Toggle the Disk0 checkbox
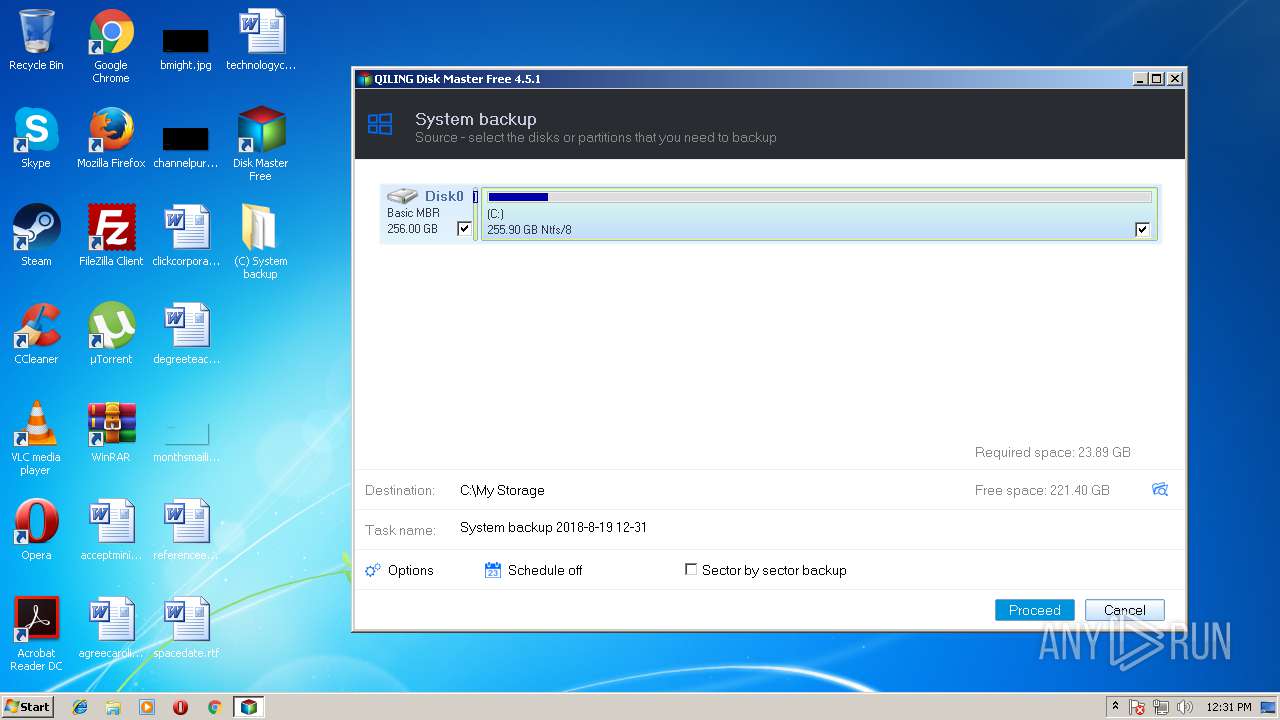 464,229
